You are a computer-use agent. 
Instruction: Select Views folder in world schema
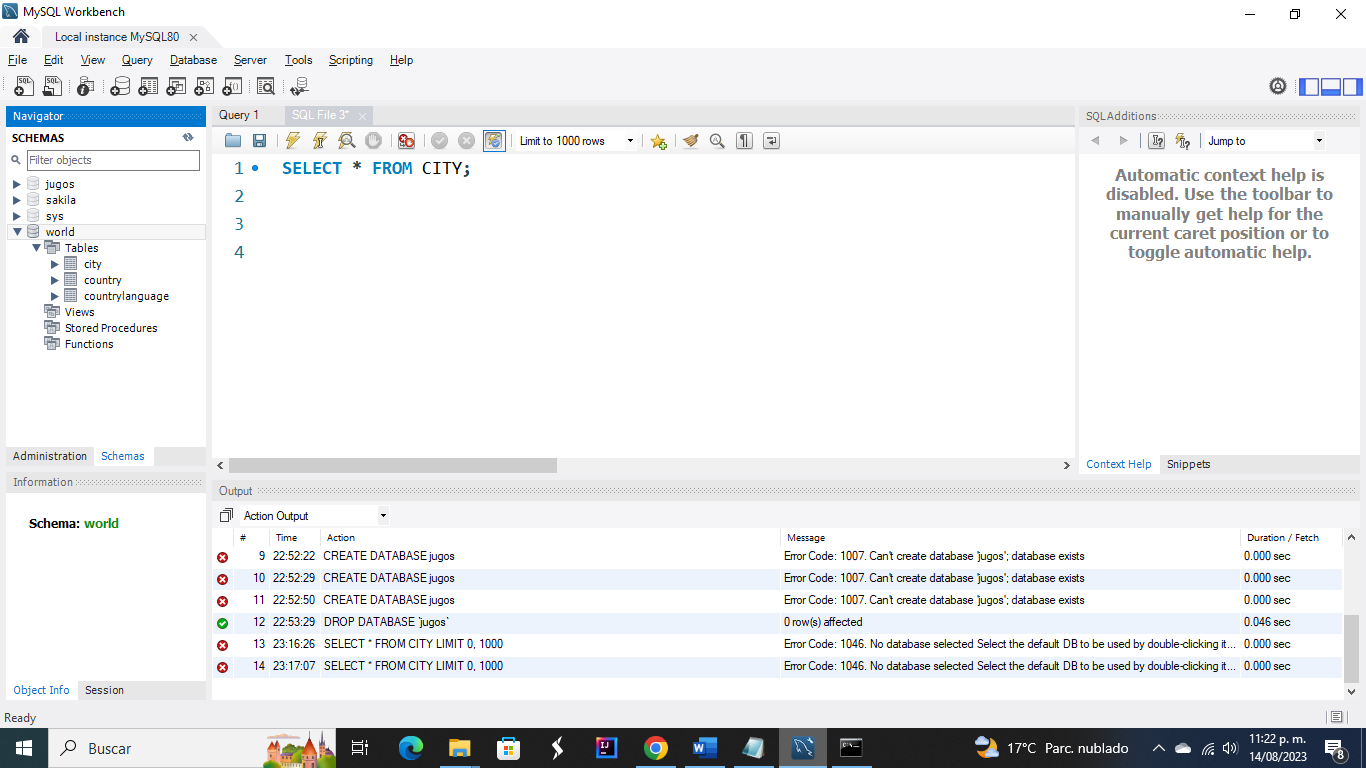[x=80, y=312]
